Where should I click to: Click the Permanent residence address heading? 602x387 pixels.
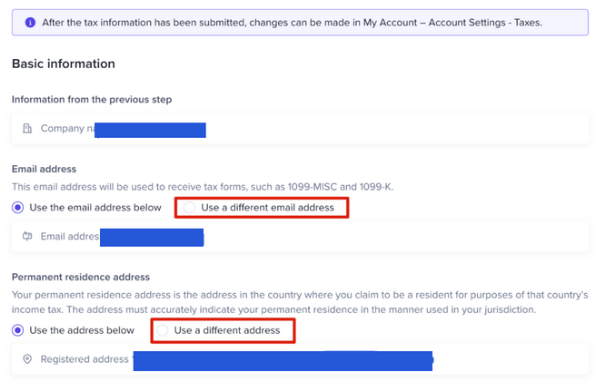(81, 277)
